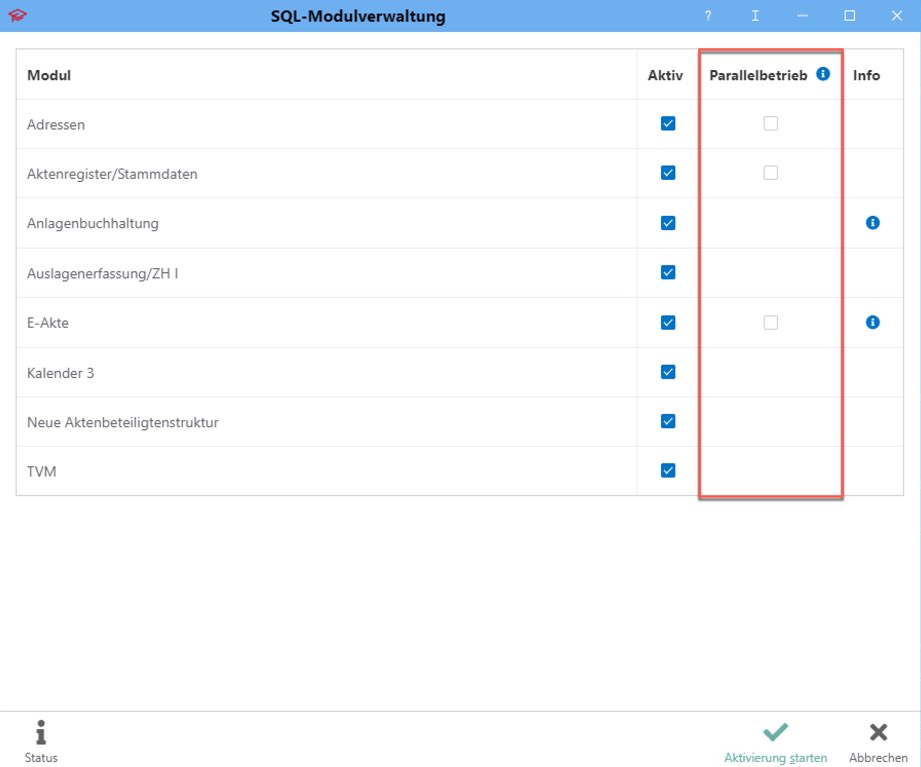Maximize the SQL-Modulverwaltung window

tap(849, 16)
